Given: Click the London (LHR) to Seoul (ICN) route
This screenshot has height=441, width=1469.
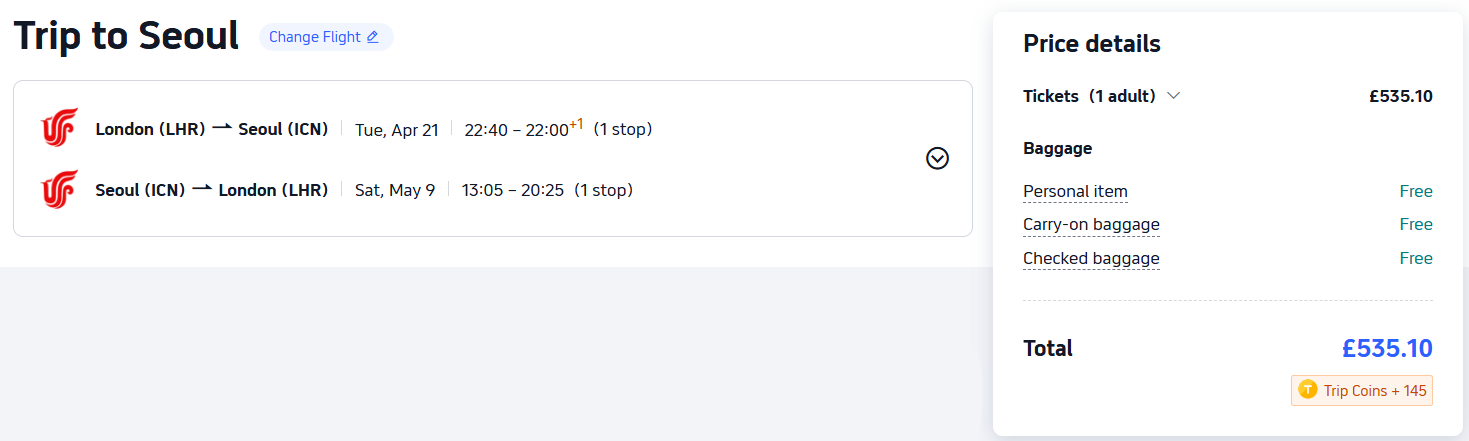Looking at the screenshot, I should pos(212,129).
